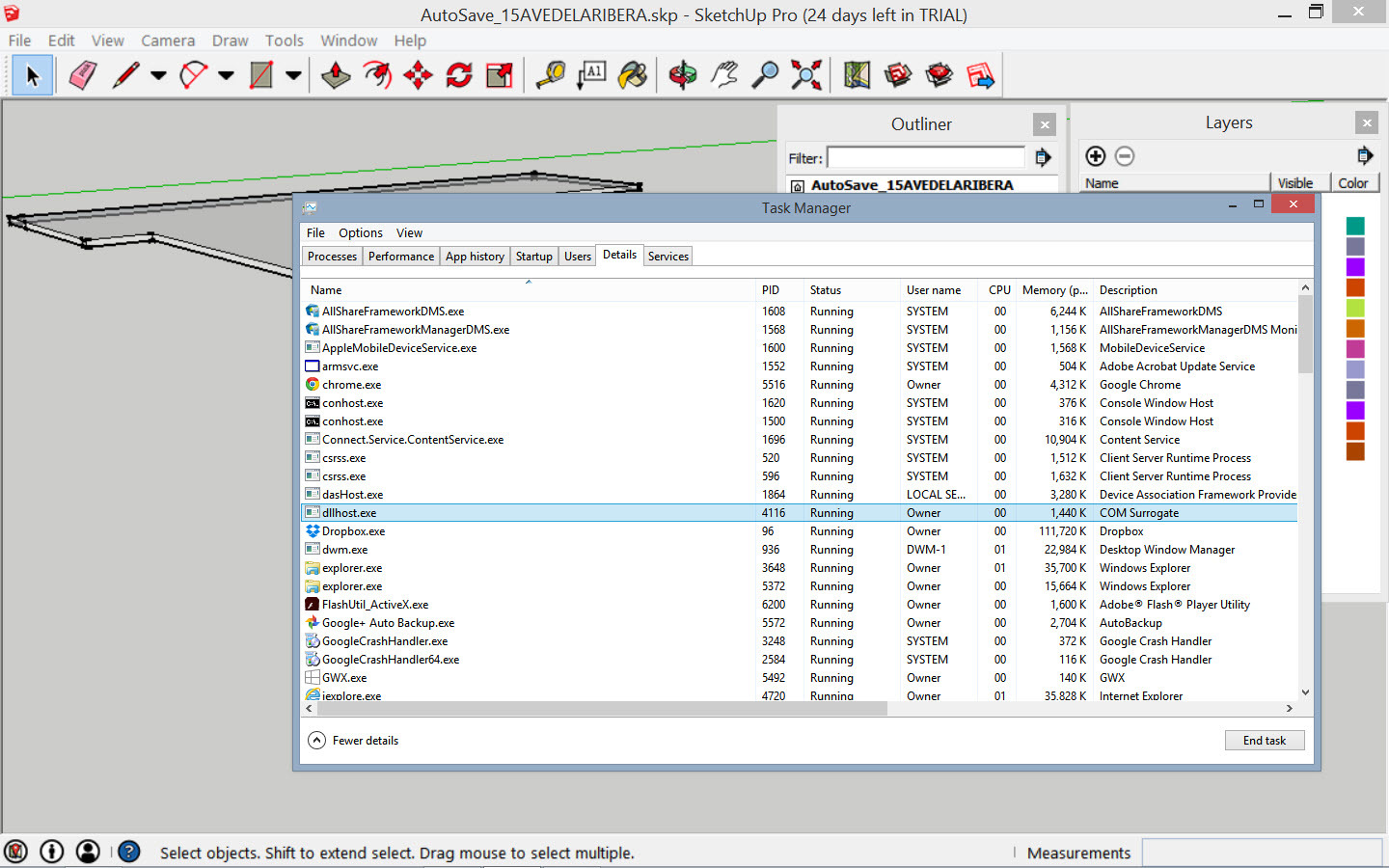Click the Zoom Extents tool
The height and width of the screenshot is (868, 1389).
[806, 75]
